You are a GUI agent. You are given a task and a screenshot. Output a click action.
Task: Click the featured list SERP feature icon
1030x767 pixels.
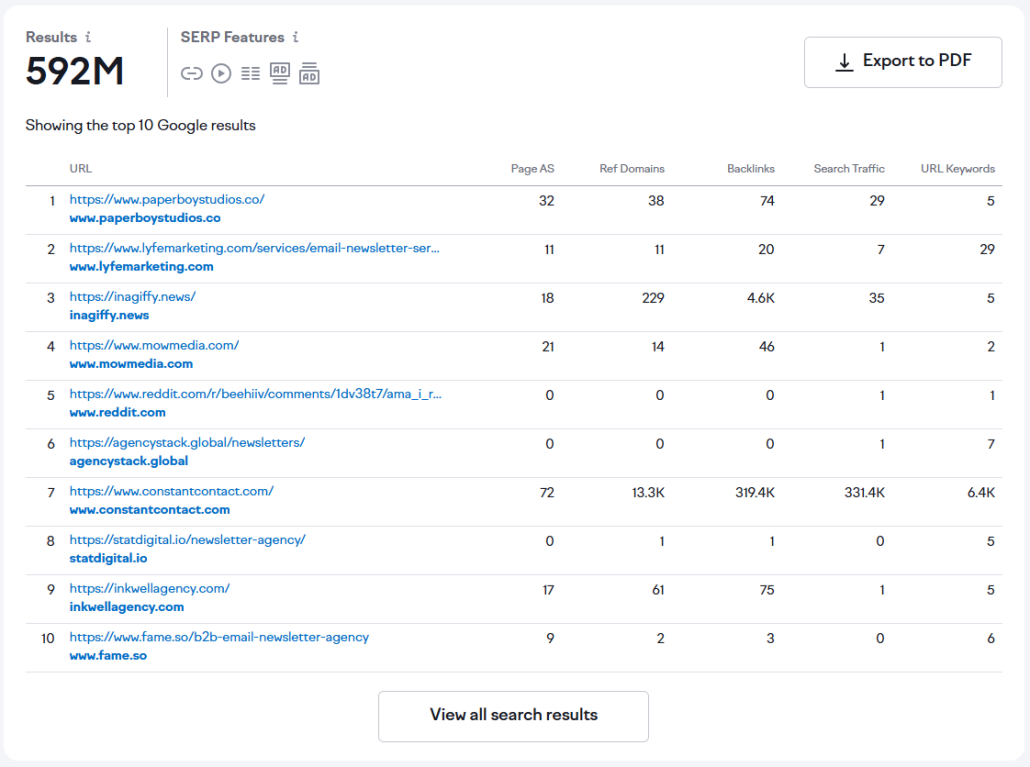(x=250, y=74)
